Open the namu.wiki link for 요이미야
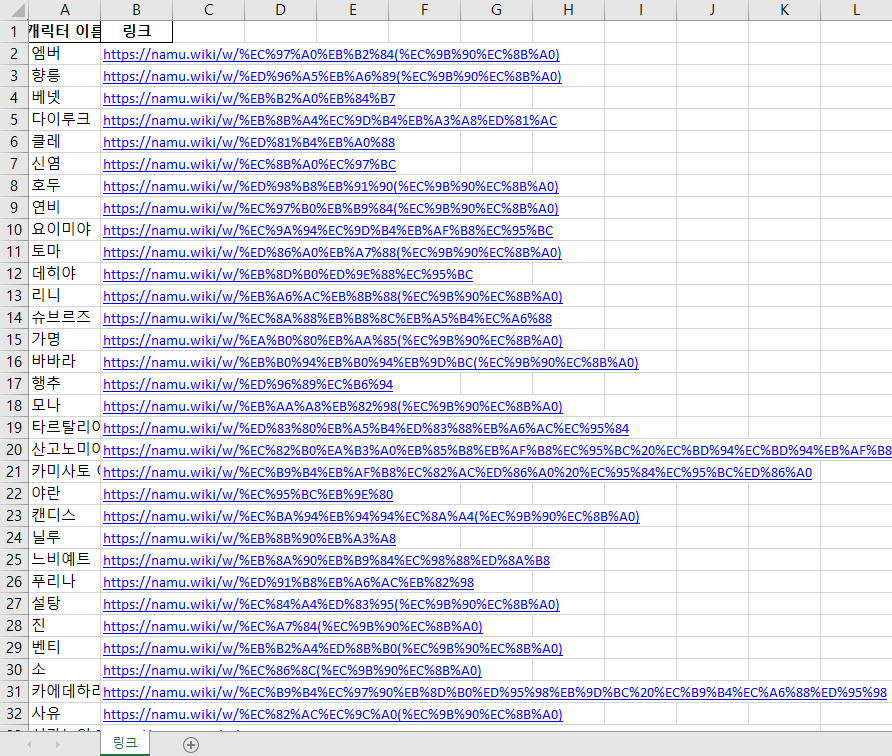892x756 pixels. [328, 230]
